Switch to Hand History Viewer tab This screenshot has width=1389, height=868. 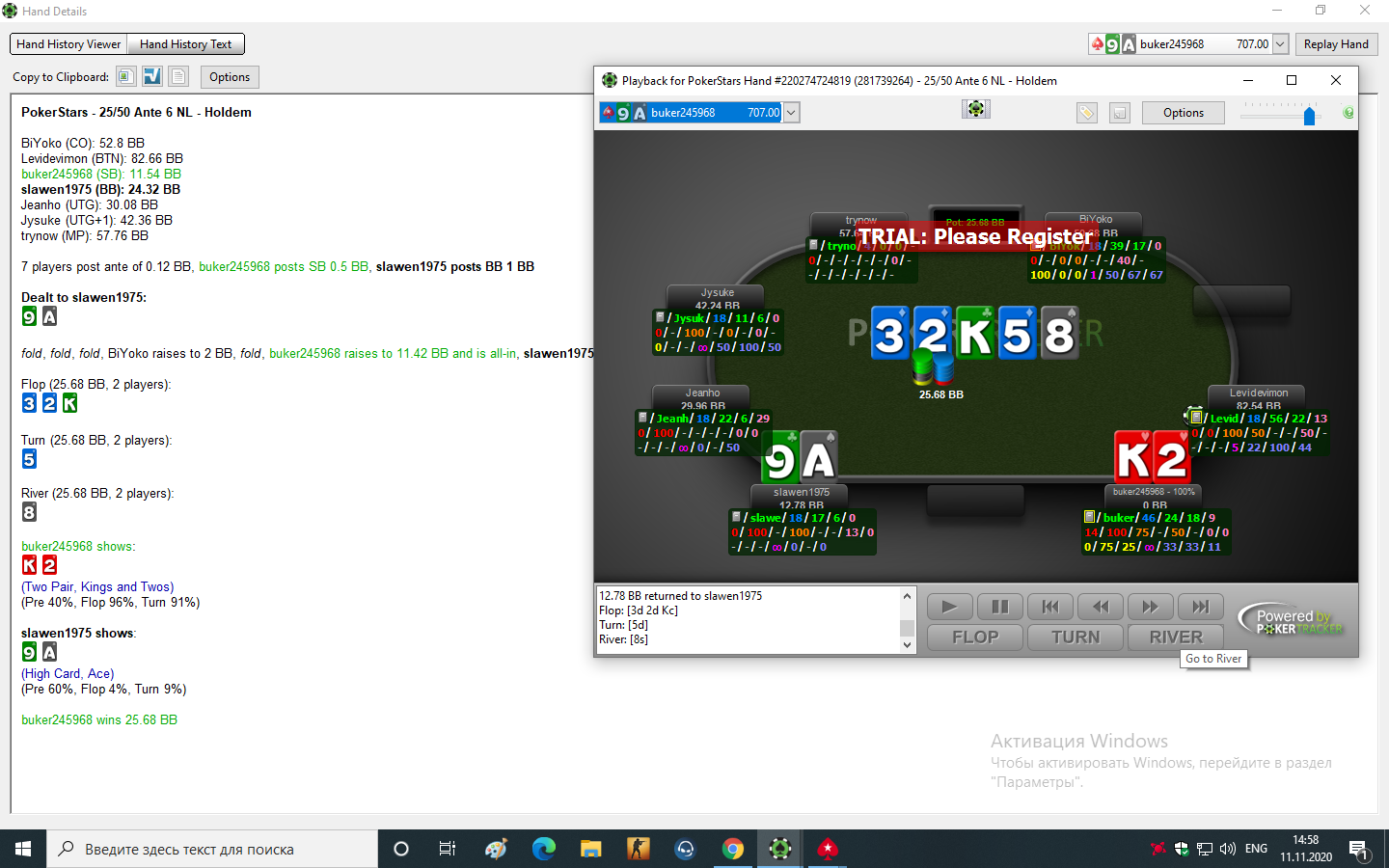coord(68,44)
